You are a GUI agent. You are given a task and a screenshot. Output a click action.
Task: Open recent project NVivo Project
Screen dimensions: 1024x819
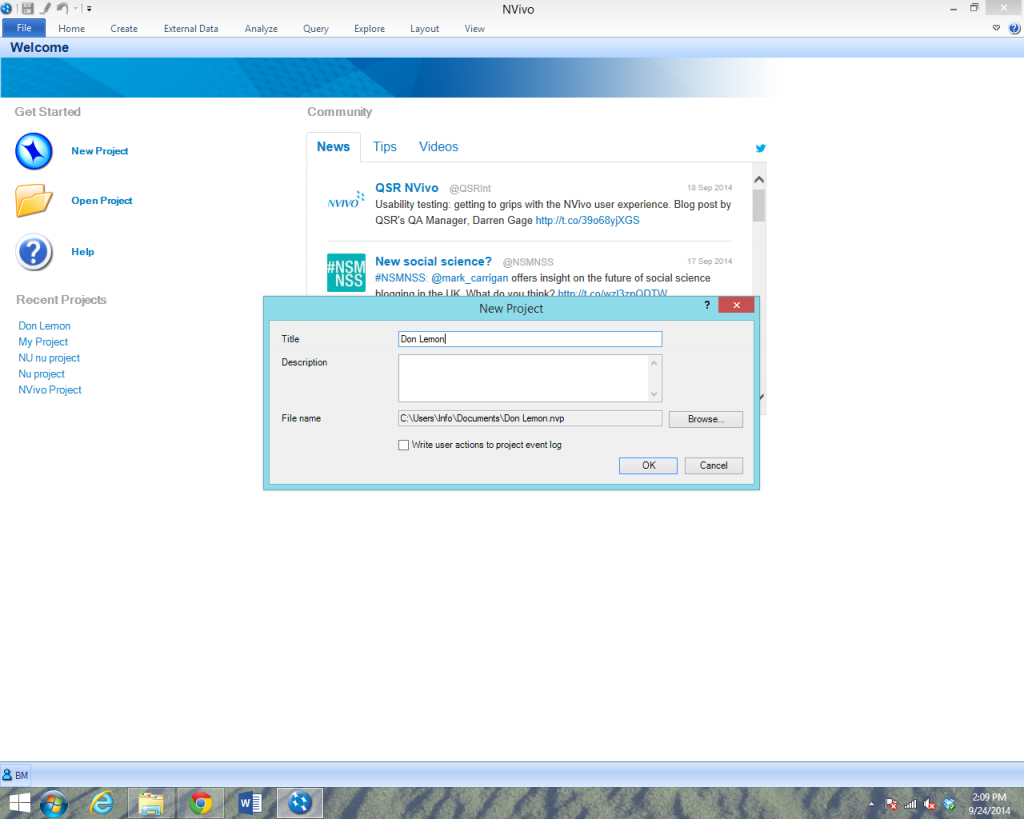[50, 390]
